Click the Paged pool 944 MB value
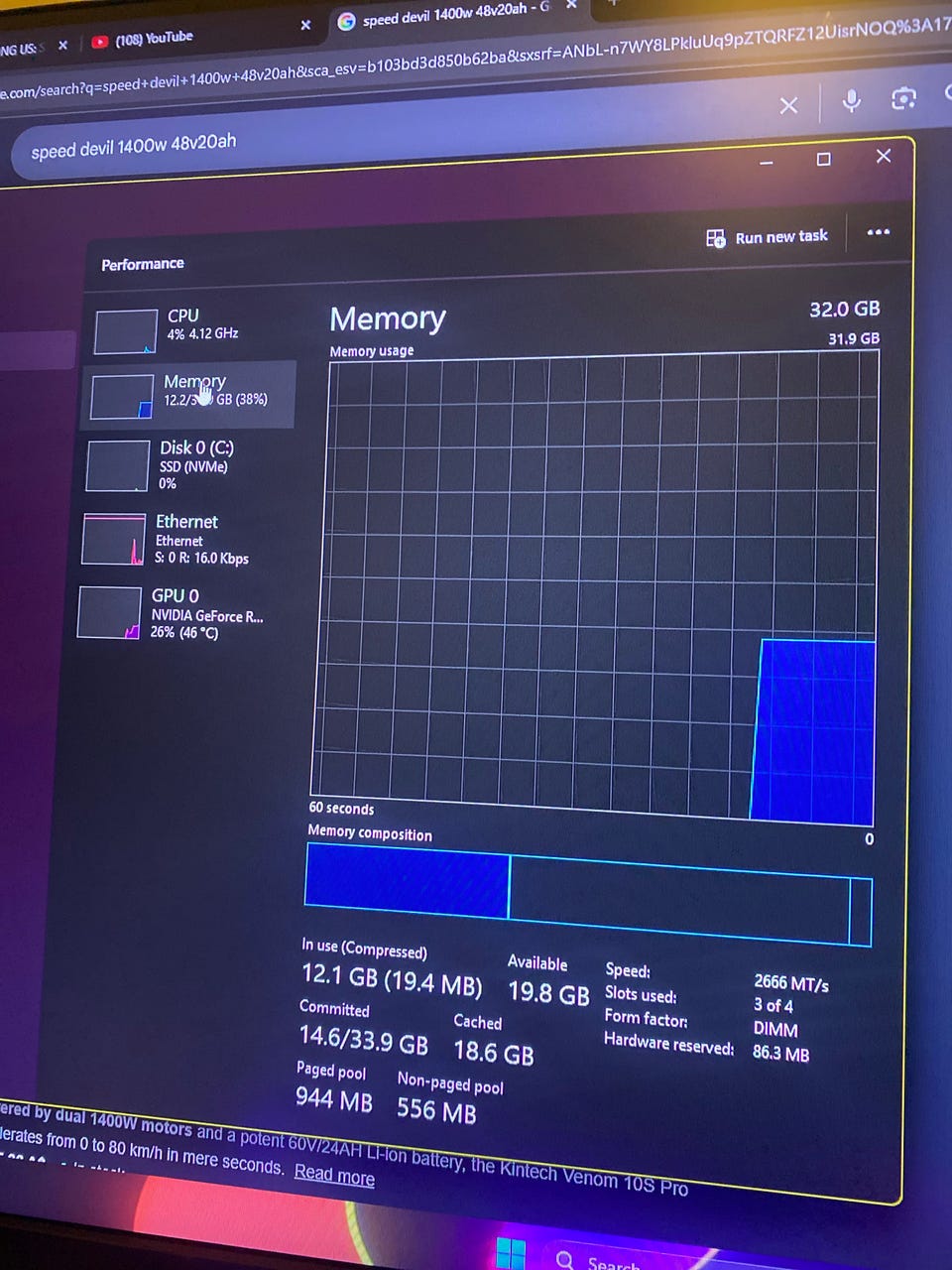The width and height of the screenshot is (952, 1270). coord(334,1098)
